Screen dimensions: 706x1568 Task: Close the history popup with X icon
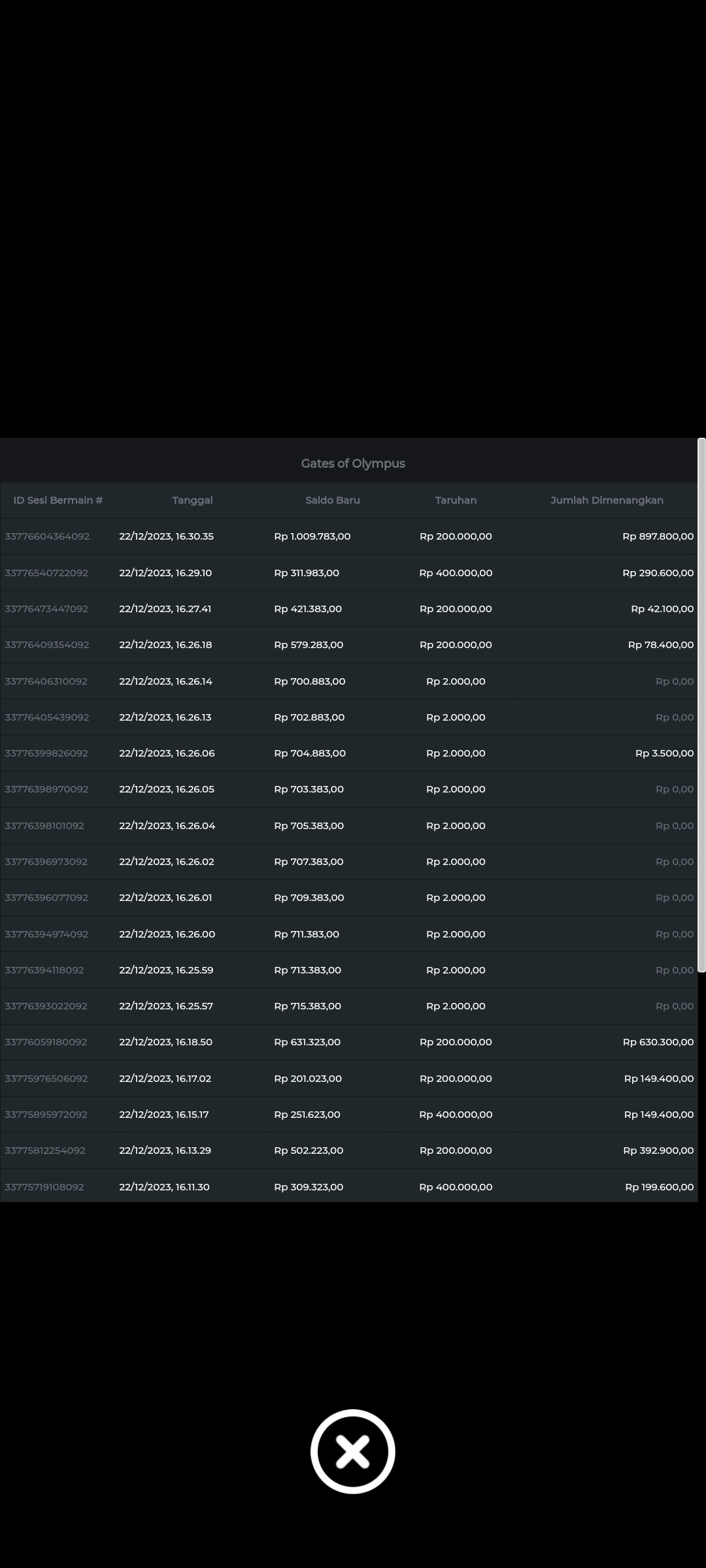[x=352, y=1451]
